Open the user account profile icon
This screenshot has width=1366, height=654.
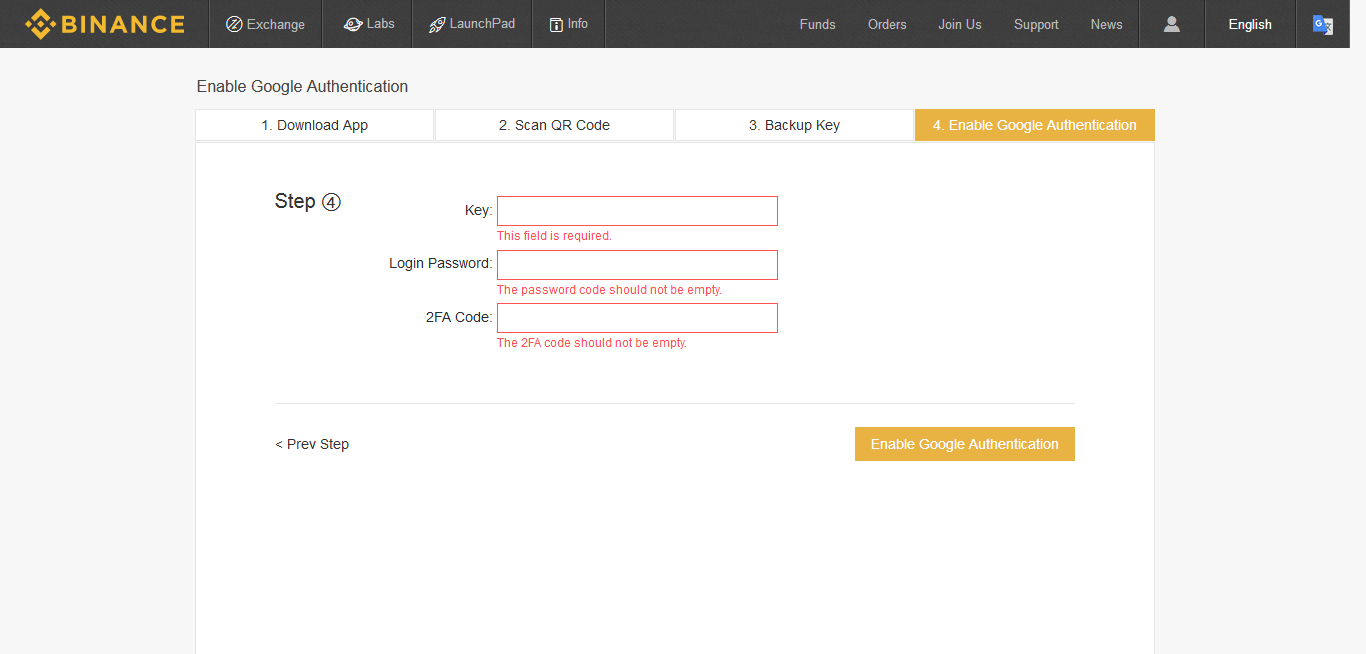coord(1172,24)
